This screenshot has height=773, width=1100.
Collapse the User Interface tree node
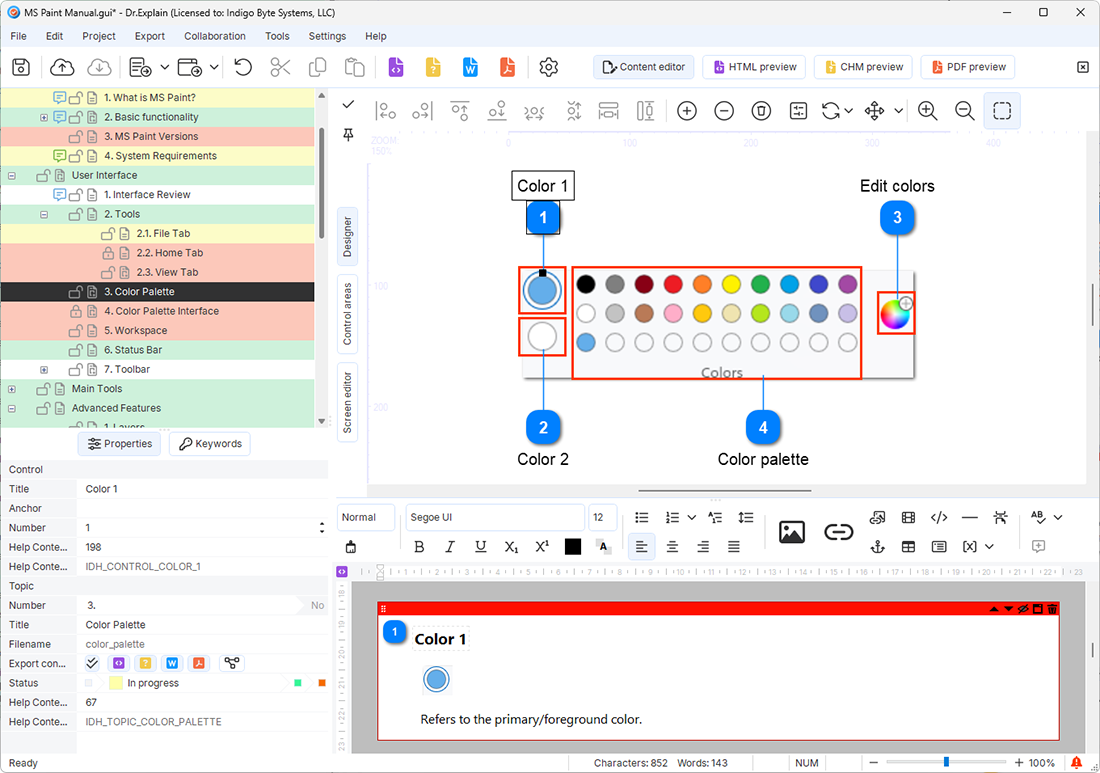12,175
